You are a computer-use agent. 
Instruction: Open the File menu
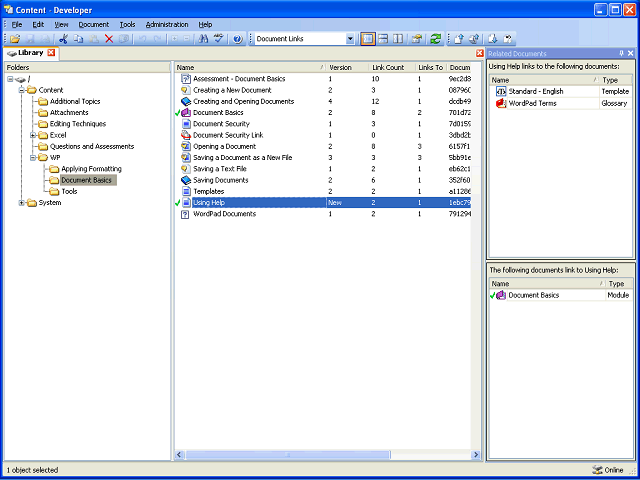pyautogui.click(x=17, y=24)
